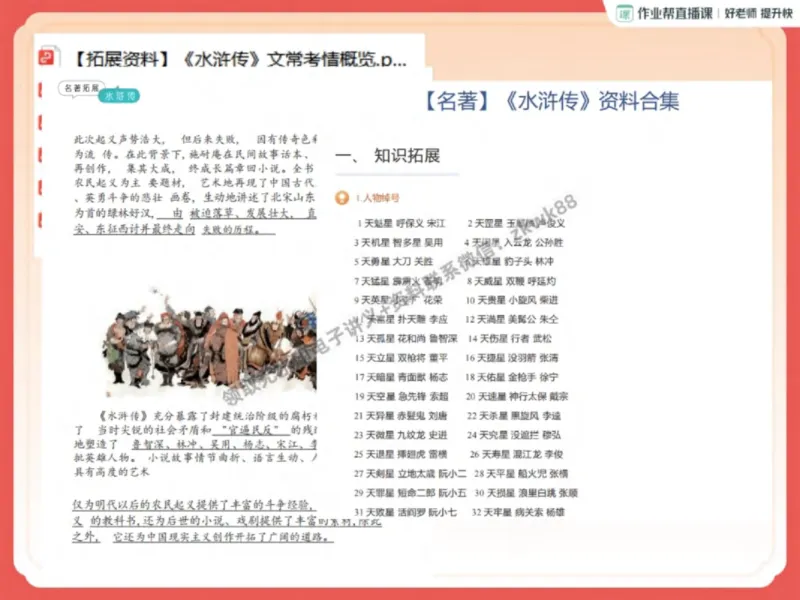The height and width of the screenshot is (600, 800).
Task: Select row 24 天究星 没遮拦 穆弘
Action: (514, 435)
